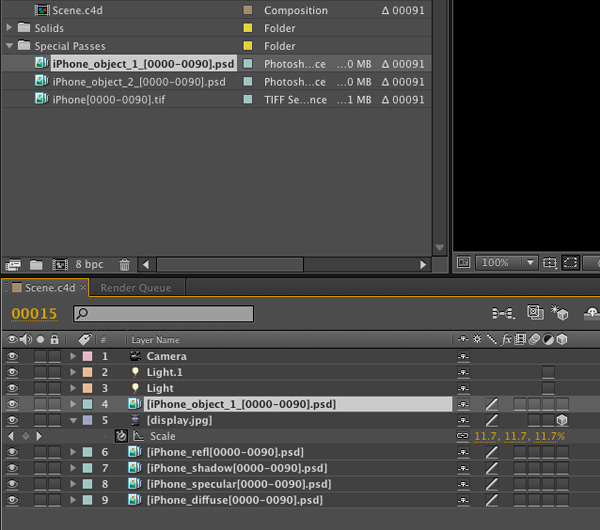Switch to the Render Queue tab
The image size is (600, 530).
pos(136,288)
